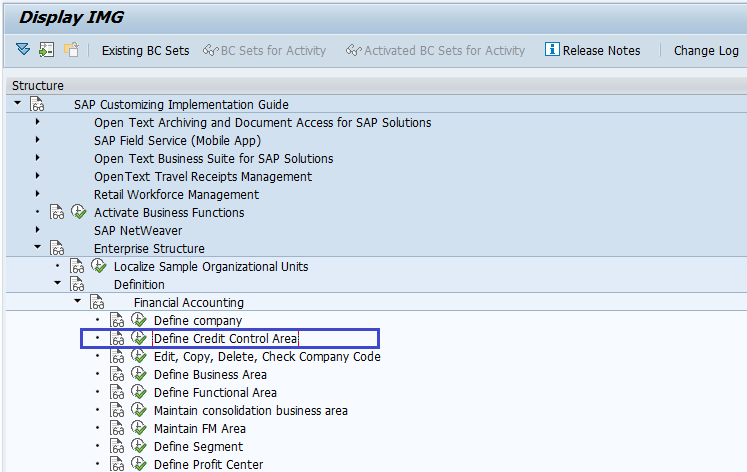Open documentation icon for Define Functional Area

pyautogui.click(x=117, y=392)
